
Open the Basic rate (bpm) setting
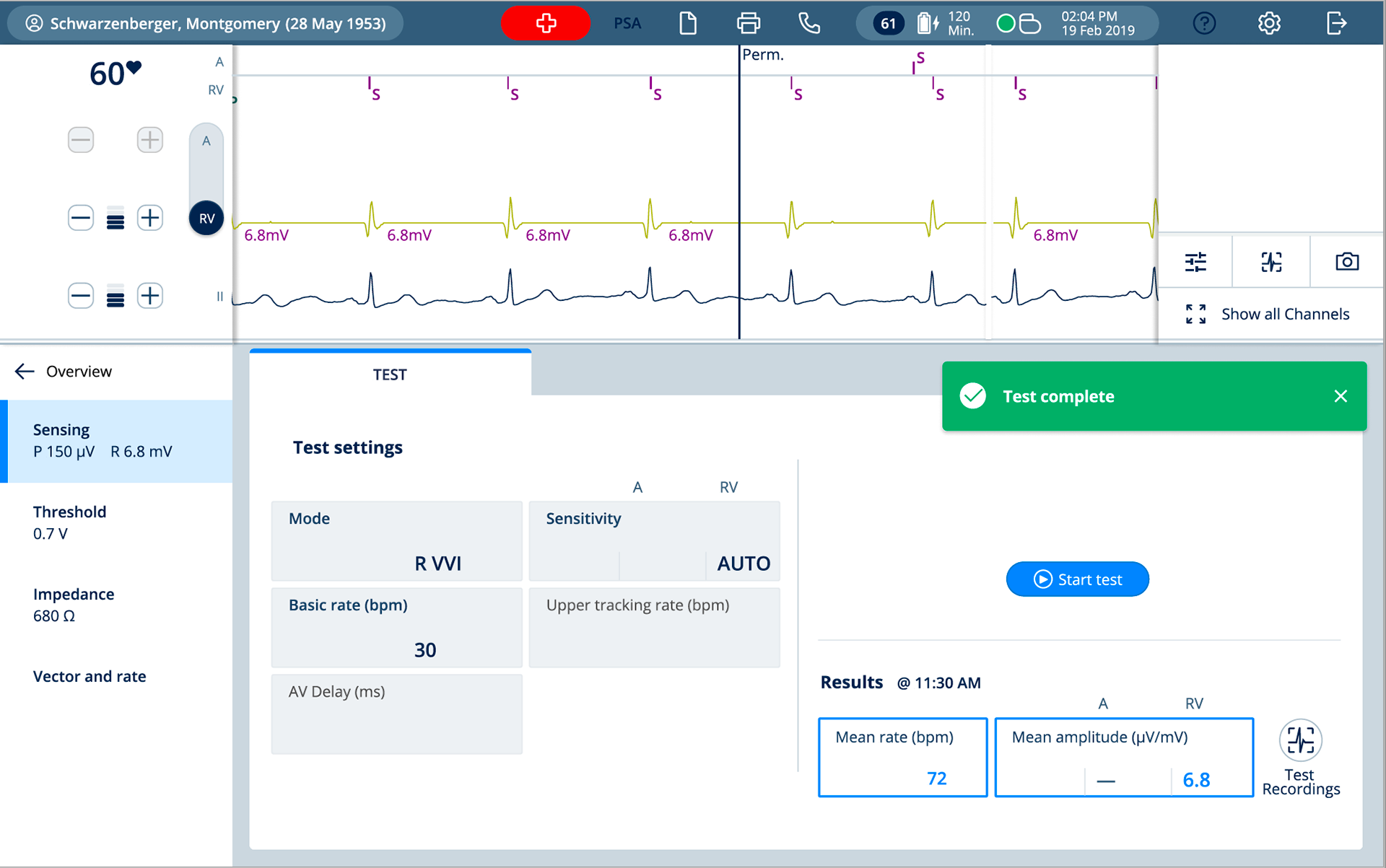[x=397, y=628]
